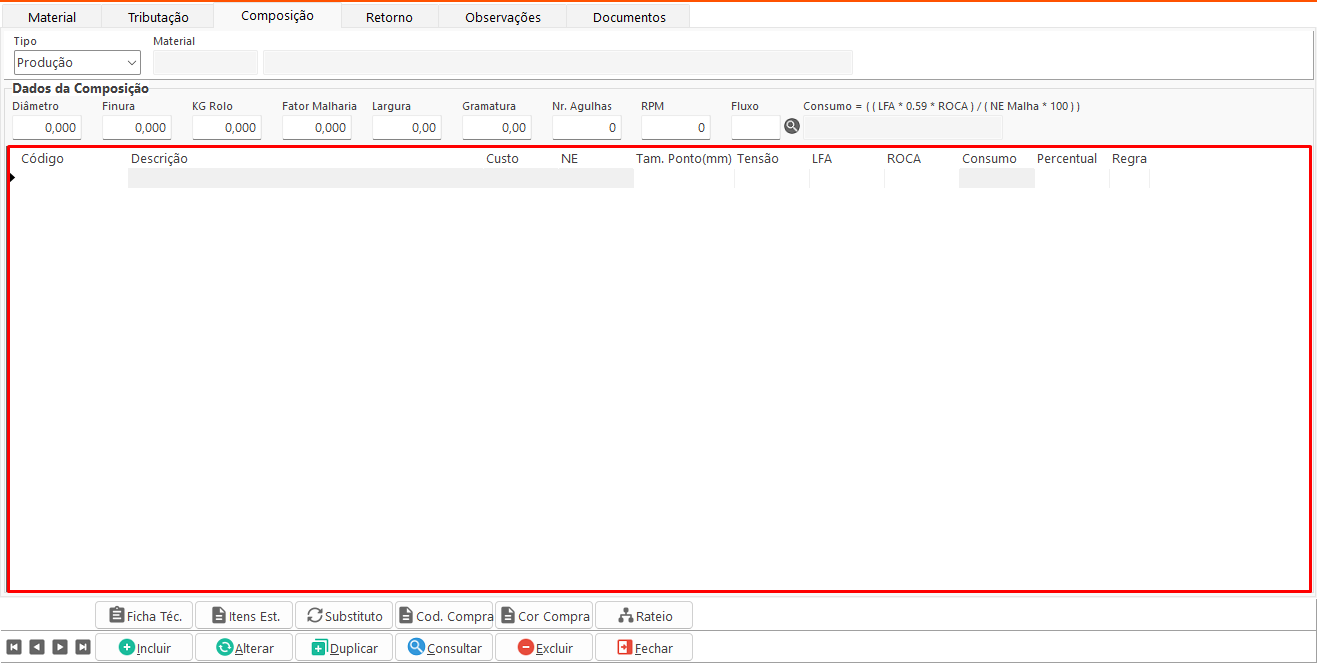This screenshot has height=663, width=1317.
Task: Click Excluir to delete the record
Action: coord(544,648)
